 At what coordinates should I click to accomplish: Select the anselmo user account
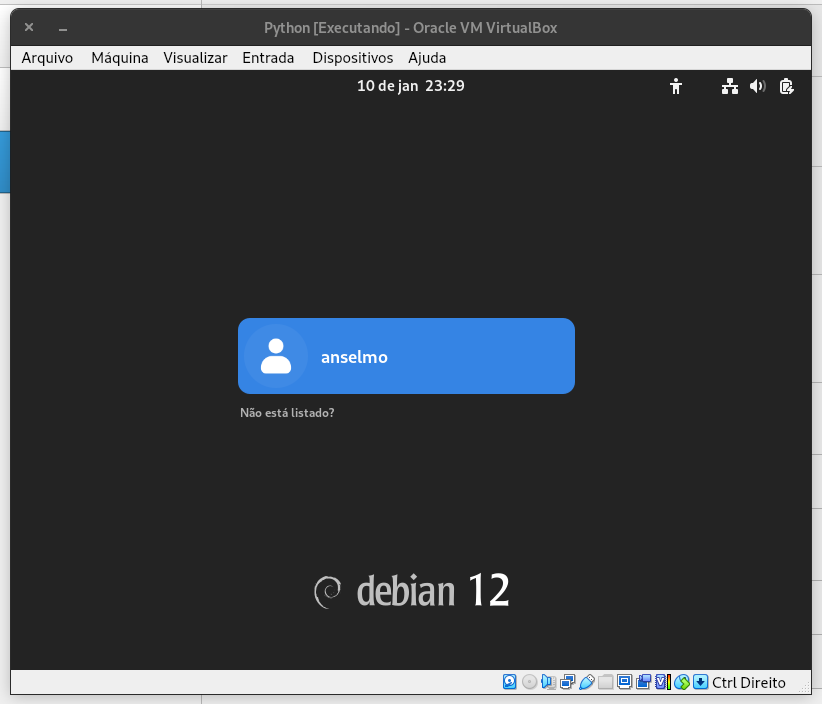pos(406,356)
